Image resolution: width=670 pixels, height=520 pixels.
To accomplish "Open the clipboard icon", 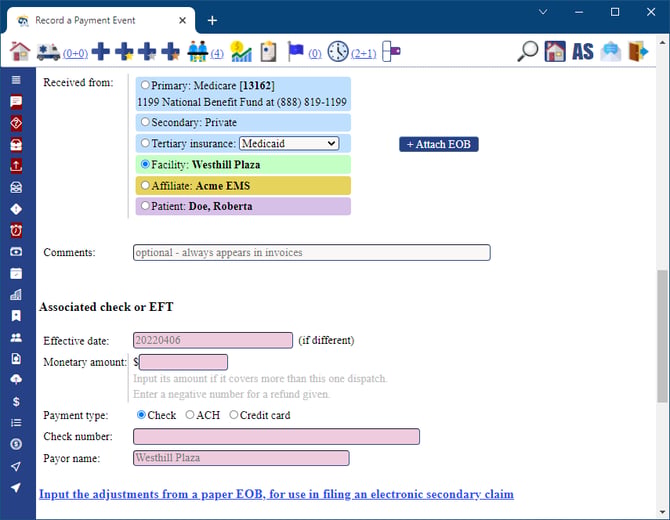I will tap(268, 52).
